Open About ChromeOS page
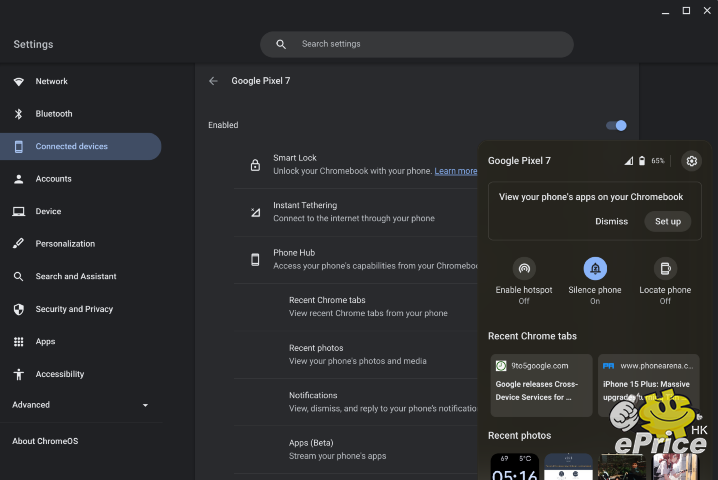The width and height of the screenshot is (718, 480). (45, 441)
